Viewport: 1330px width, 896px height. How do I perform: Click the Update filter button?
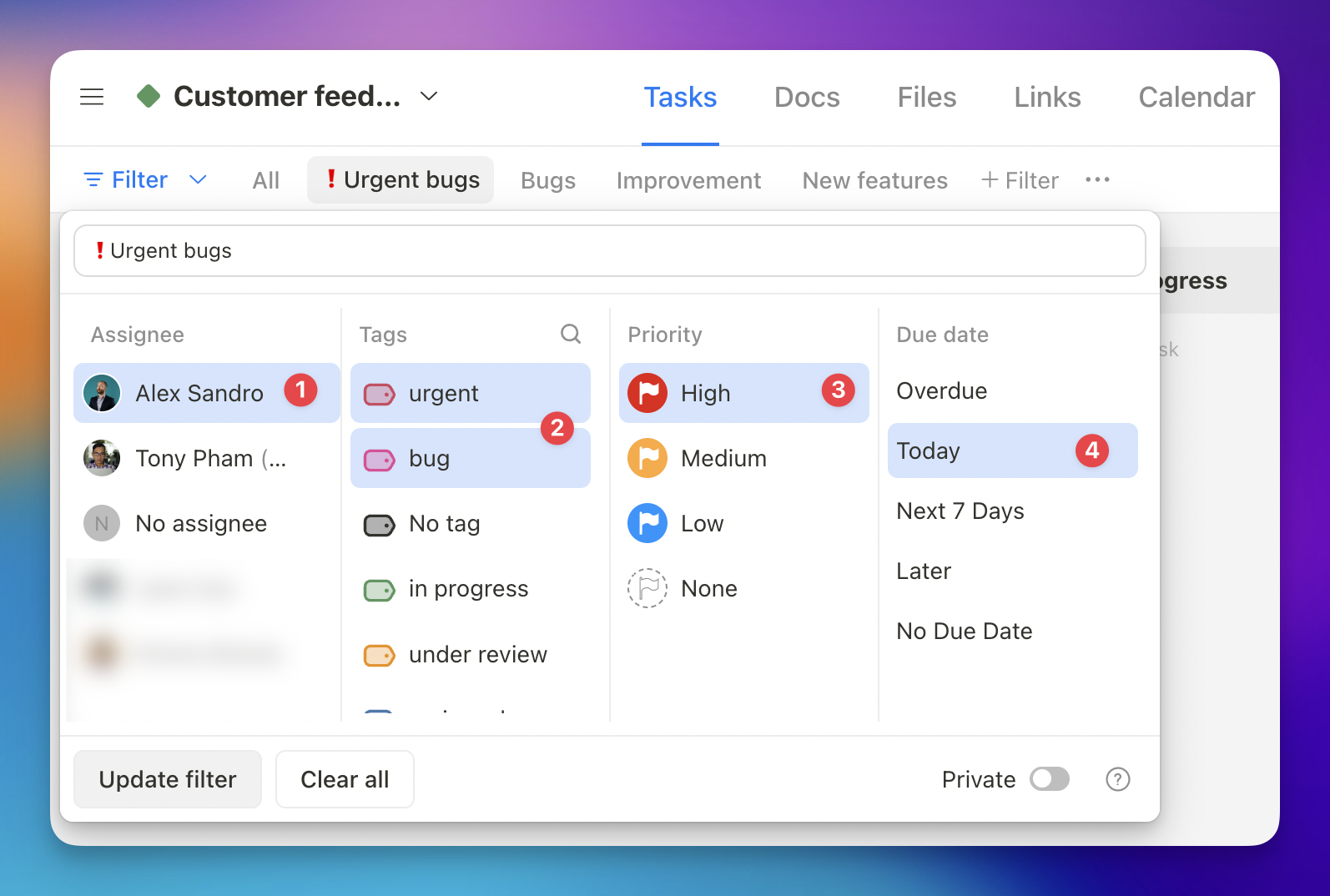168,779
